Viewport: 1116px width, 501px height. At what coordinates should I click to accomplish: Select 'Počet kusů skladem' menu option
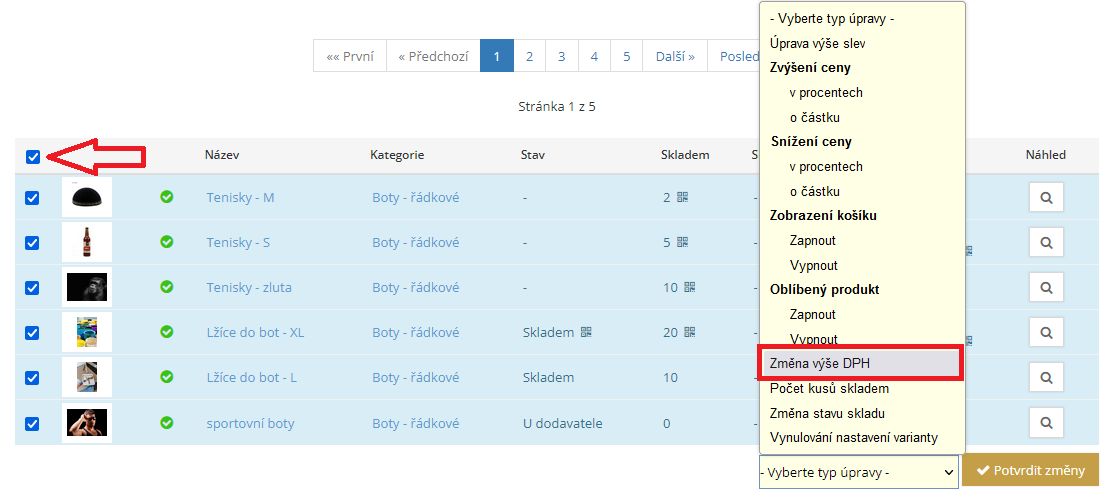(829, 388)
